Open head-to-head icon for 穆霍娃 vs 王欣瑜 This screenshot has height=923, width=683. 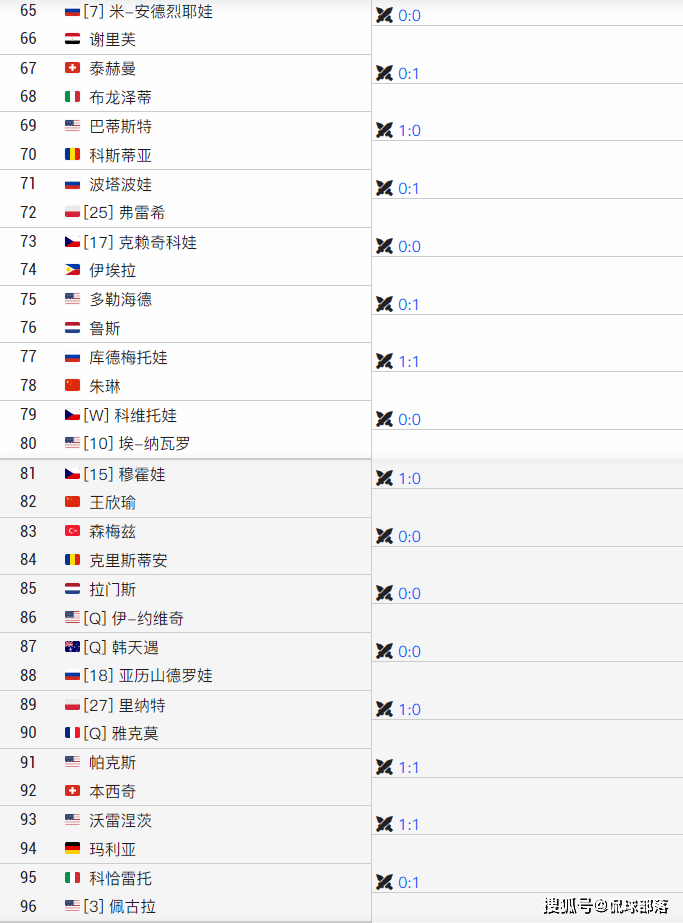(x=384, y=478)
